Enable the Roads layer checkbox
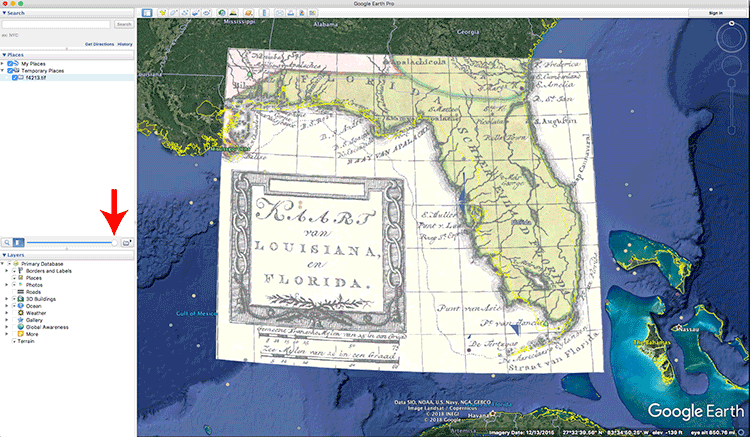750x437 pixels. coord(14,292)
